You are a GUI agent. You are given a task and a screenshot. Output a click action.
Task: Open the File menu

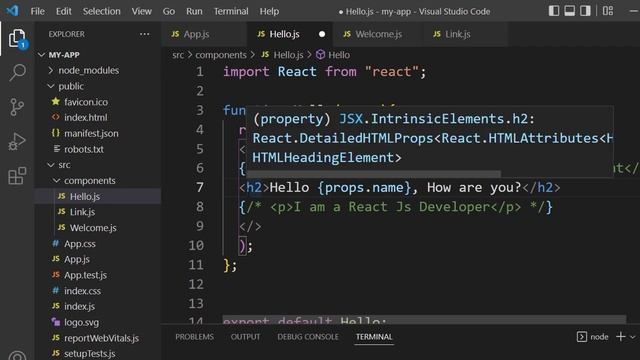click(38, 11)
